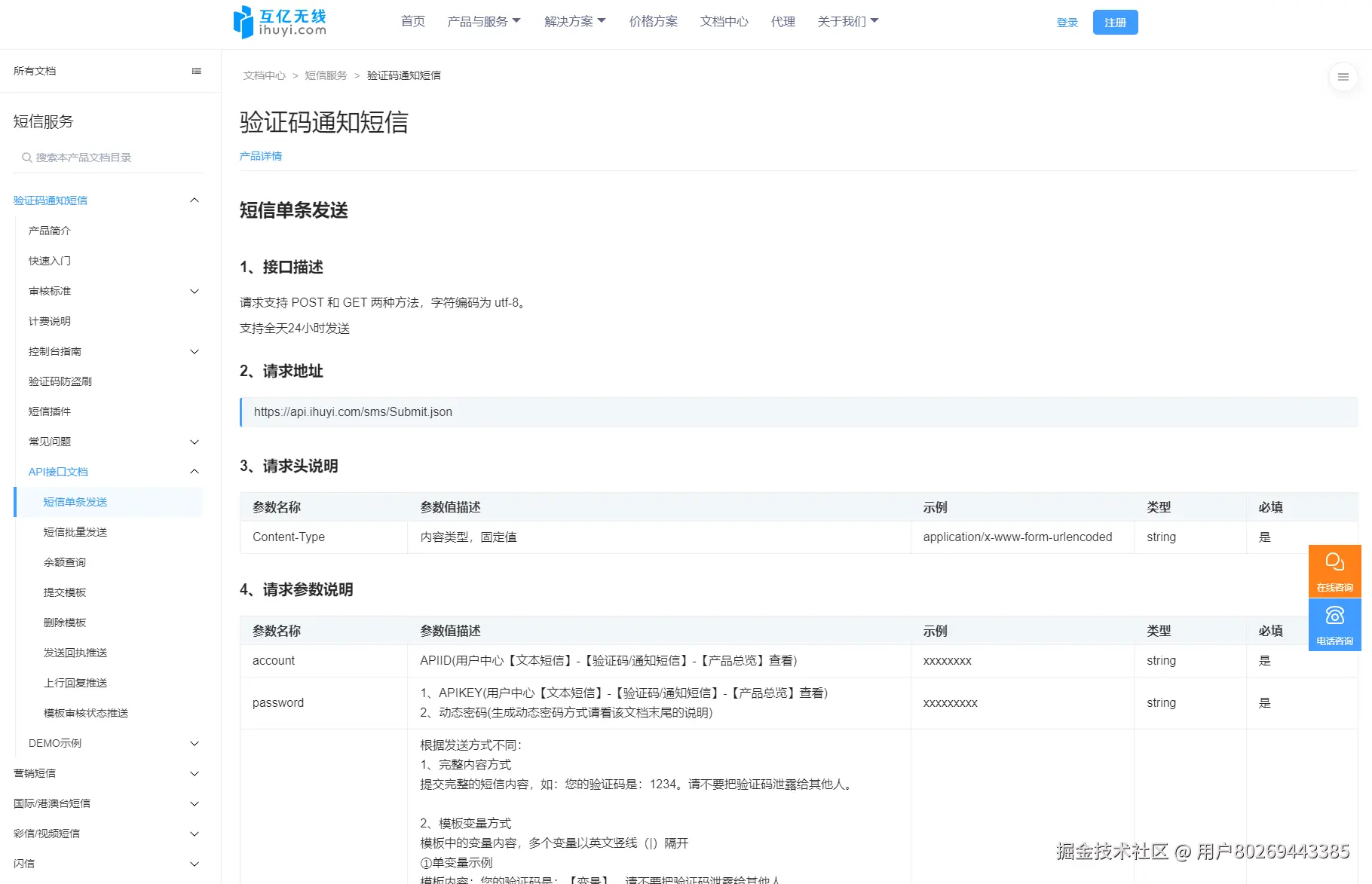Image resolution: width=1372 pixels, height=884 pixels.
Task: Collapse the API接口文档 chevron
Action: click(x=194, y=472)
